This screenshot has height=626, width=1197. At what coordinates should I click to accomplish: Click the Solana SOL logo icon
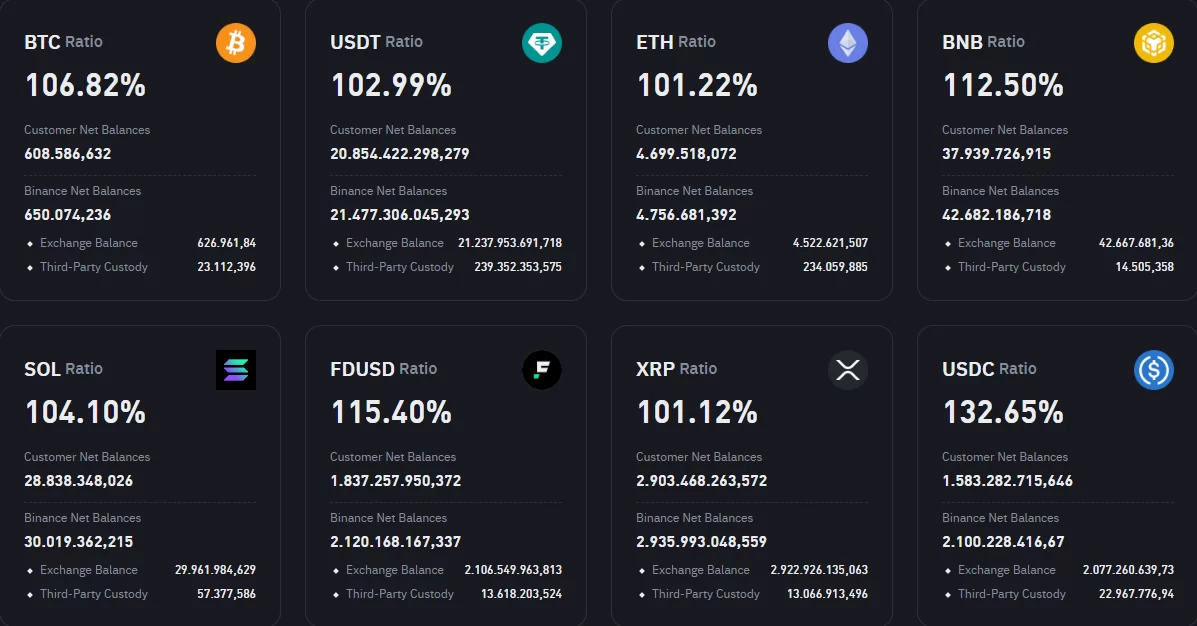pyautogui.click(x=236, y=370)
